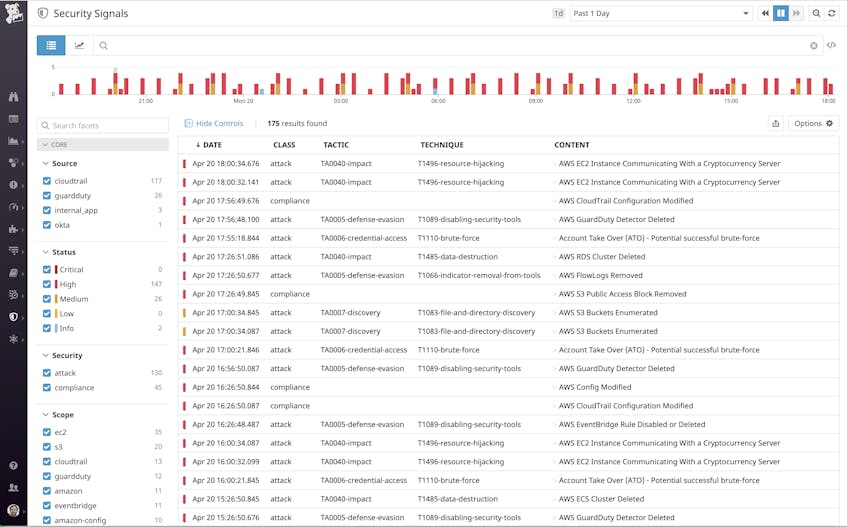The height and width of the screenshot is (527, 847).
Task: Open the Dashboards bar-chart sidebar icon
Action: [x=14, y=141]
